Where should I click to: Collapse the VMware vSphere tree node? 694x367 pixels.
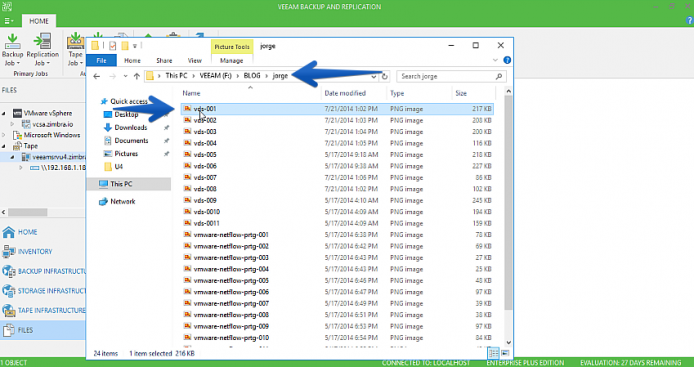point(4,113)
